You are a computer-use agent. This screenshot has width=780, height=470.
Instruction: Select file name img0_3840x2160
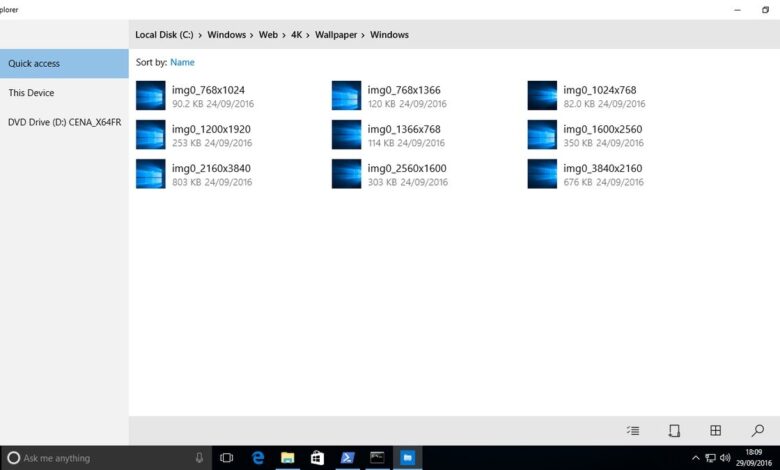point(602,168)
